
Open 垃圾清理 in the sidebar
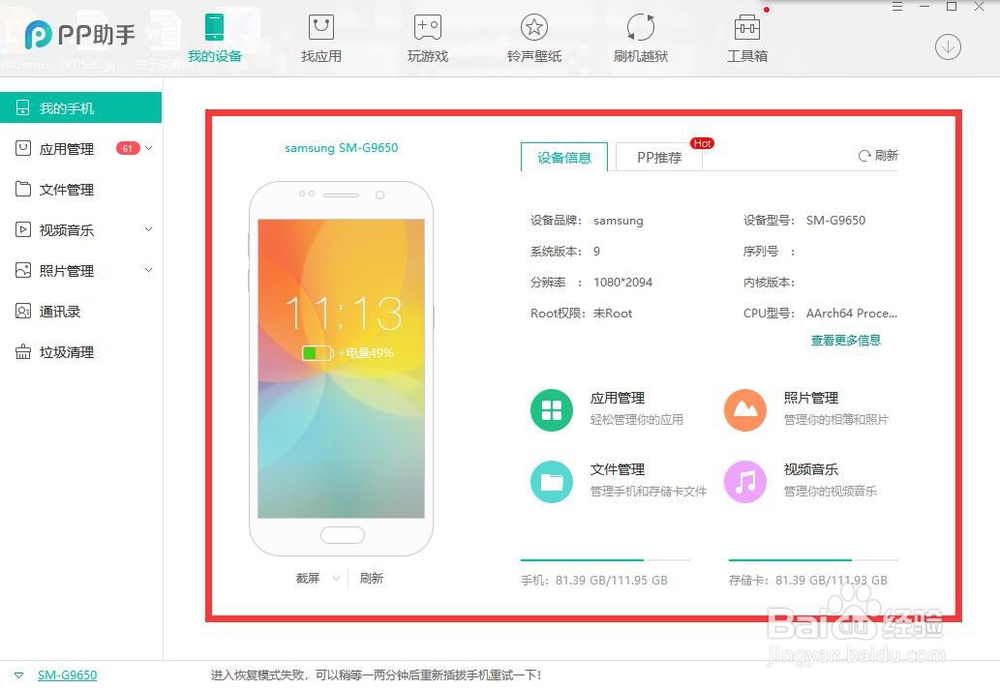66,352
